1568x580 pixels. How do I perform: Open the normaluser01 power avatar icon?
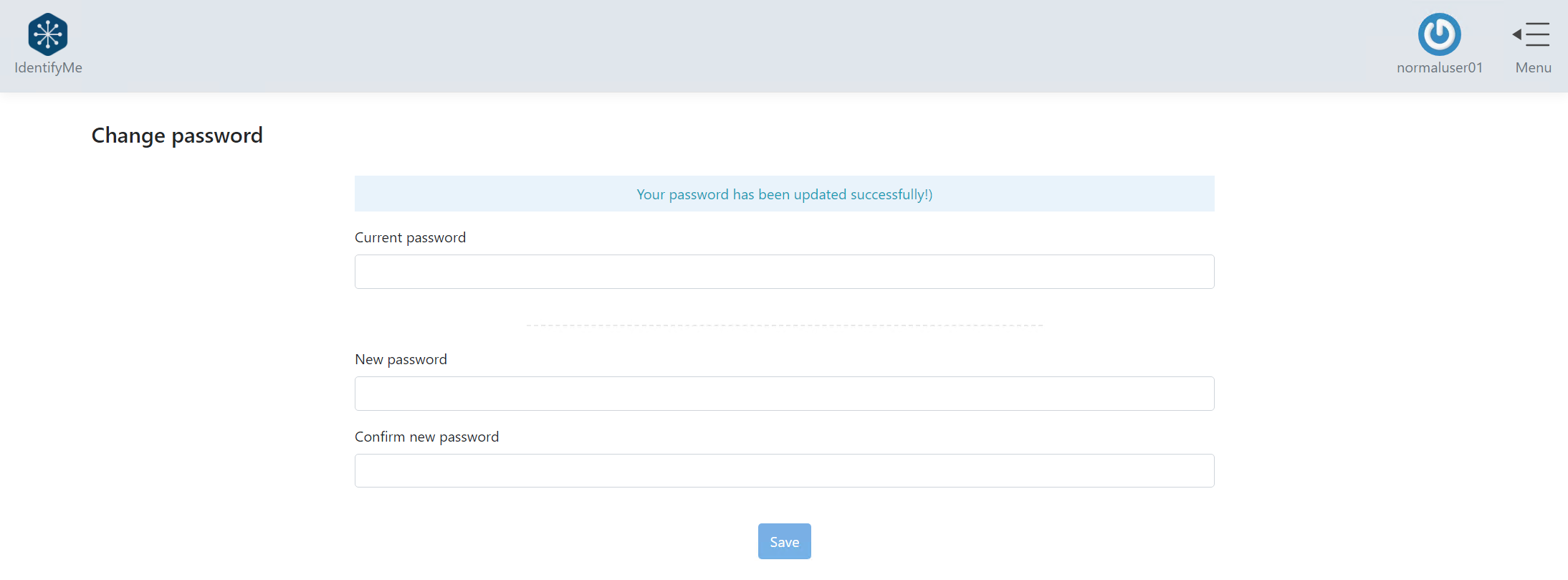click(1439, 34)
